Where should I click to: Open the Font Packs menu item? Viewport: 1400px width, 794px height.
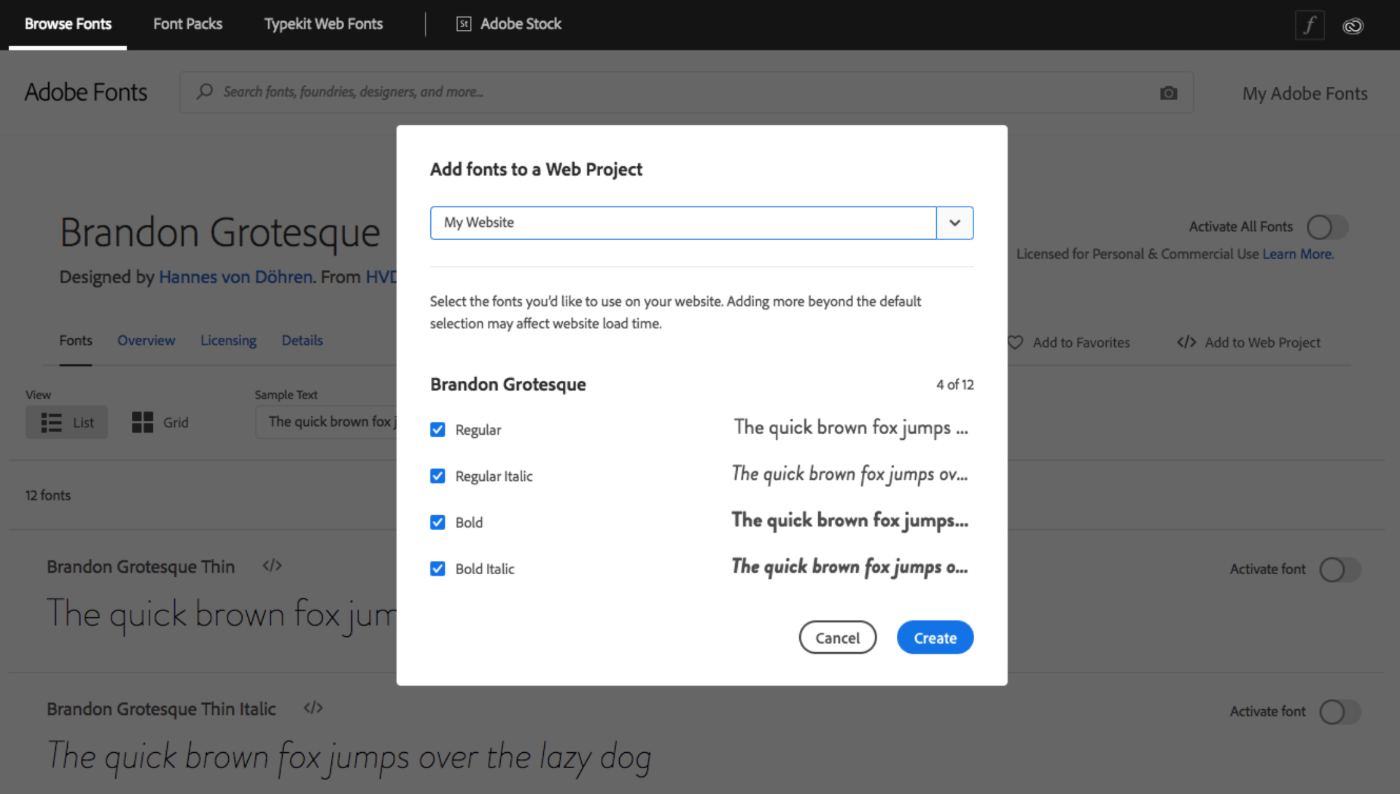click(x=187, y=23)
